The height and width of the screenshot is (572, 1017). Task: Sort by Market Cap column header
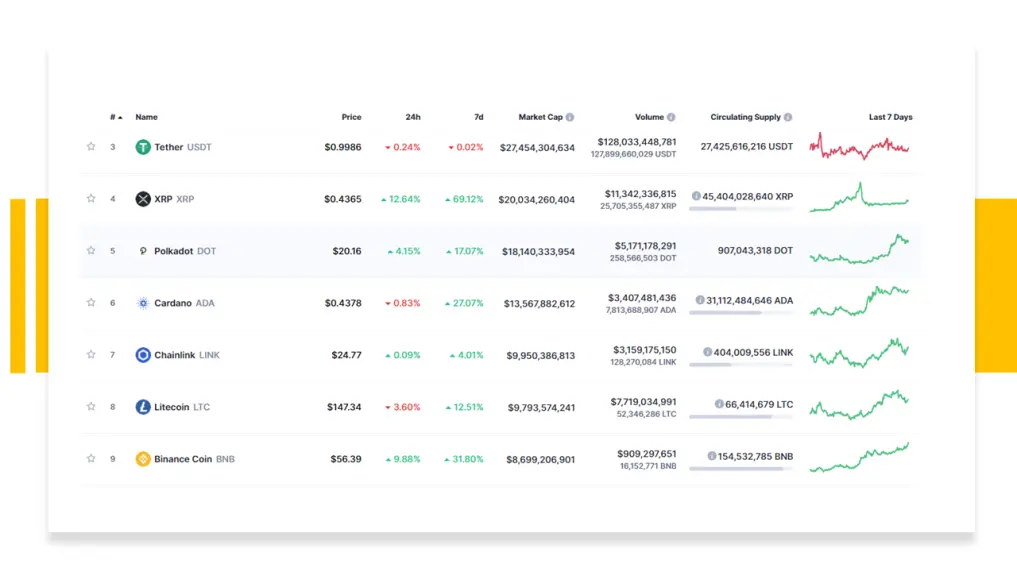point(540,117)
